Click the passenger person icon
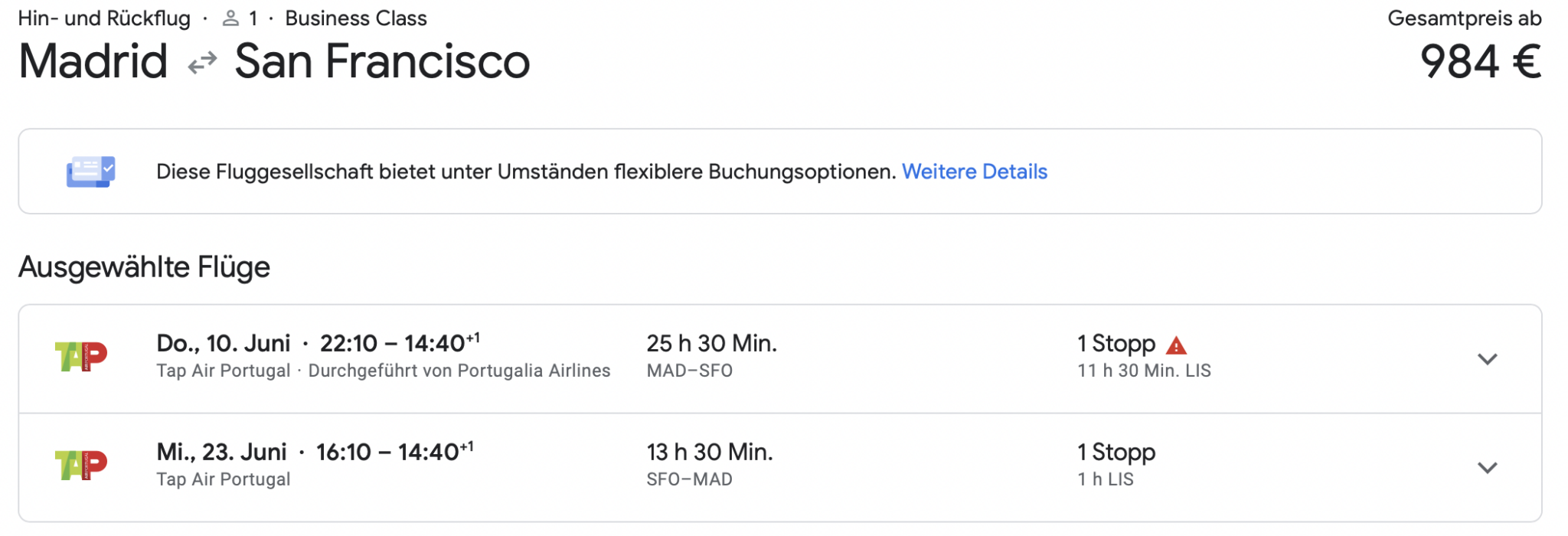 coord(230,18)
